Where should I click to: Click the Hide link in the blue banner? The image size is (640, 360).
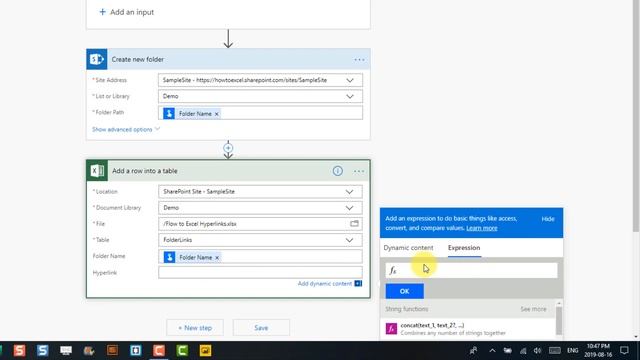coord(548,219)
